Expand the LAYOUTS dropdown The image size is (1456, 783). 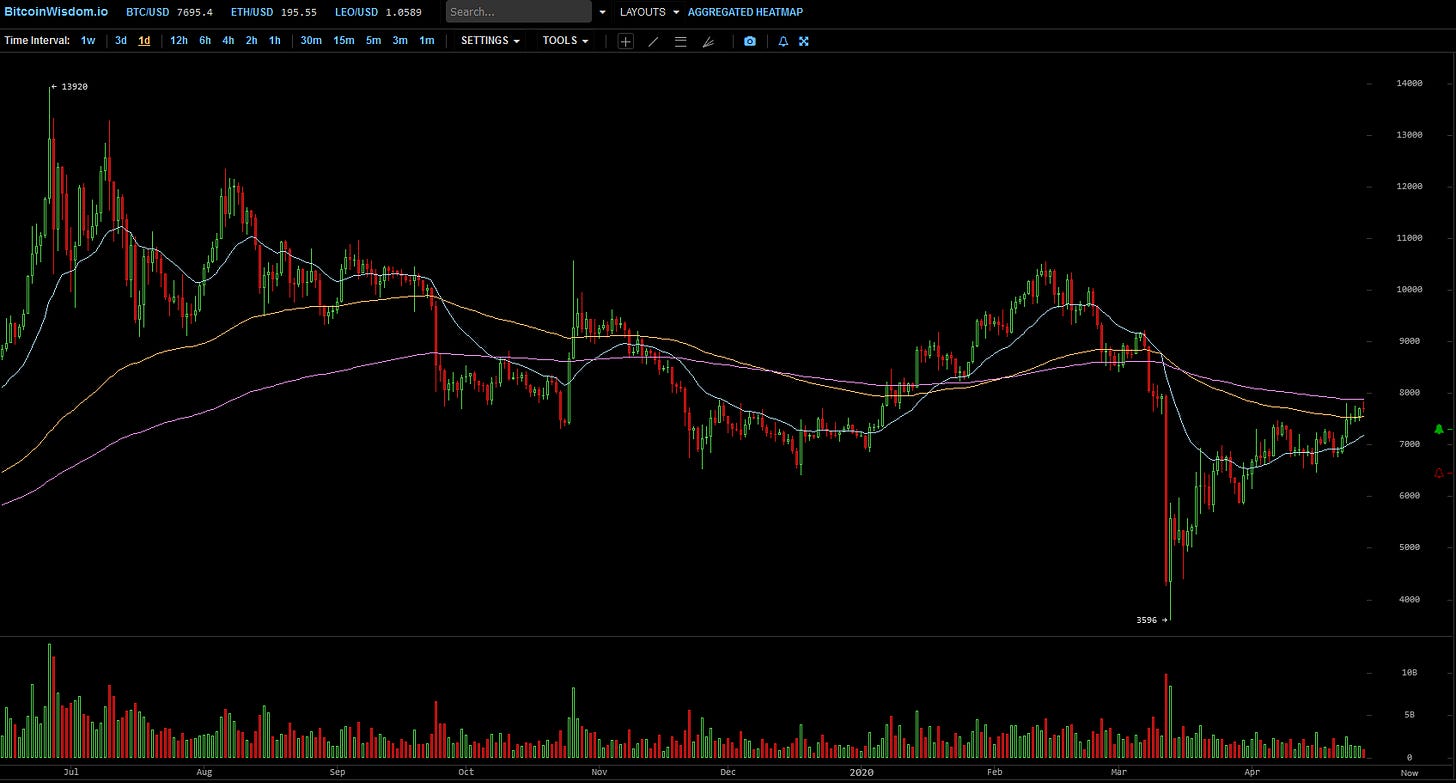pyautogui.click(x=649, y=12)
